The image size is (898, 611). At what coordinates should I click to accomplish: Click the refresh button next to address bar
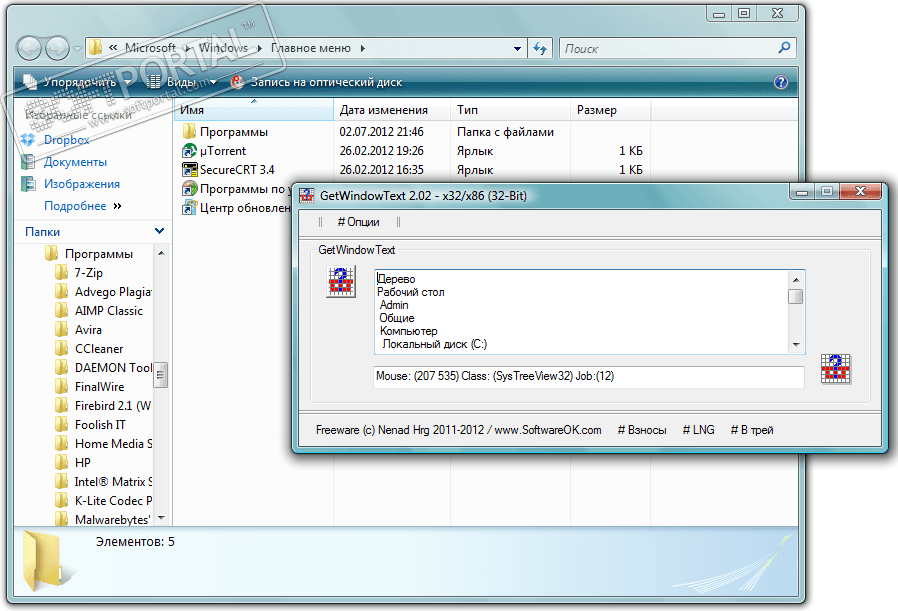click(x=540, y=48)
